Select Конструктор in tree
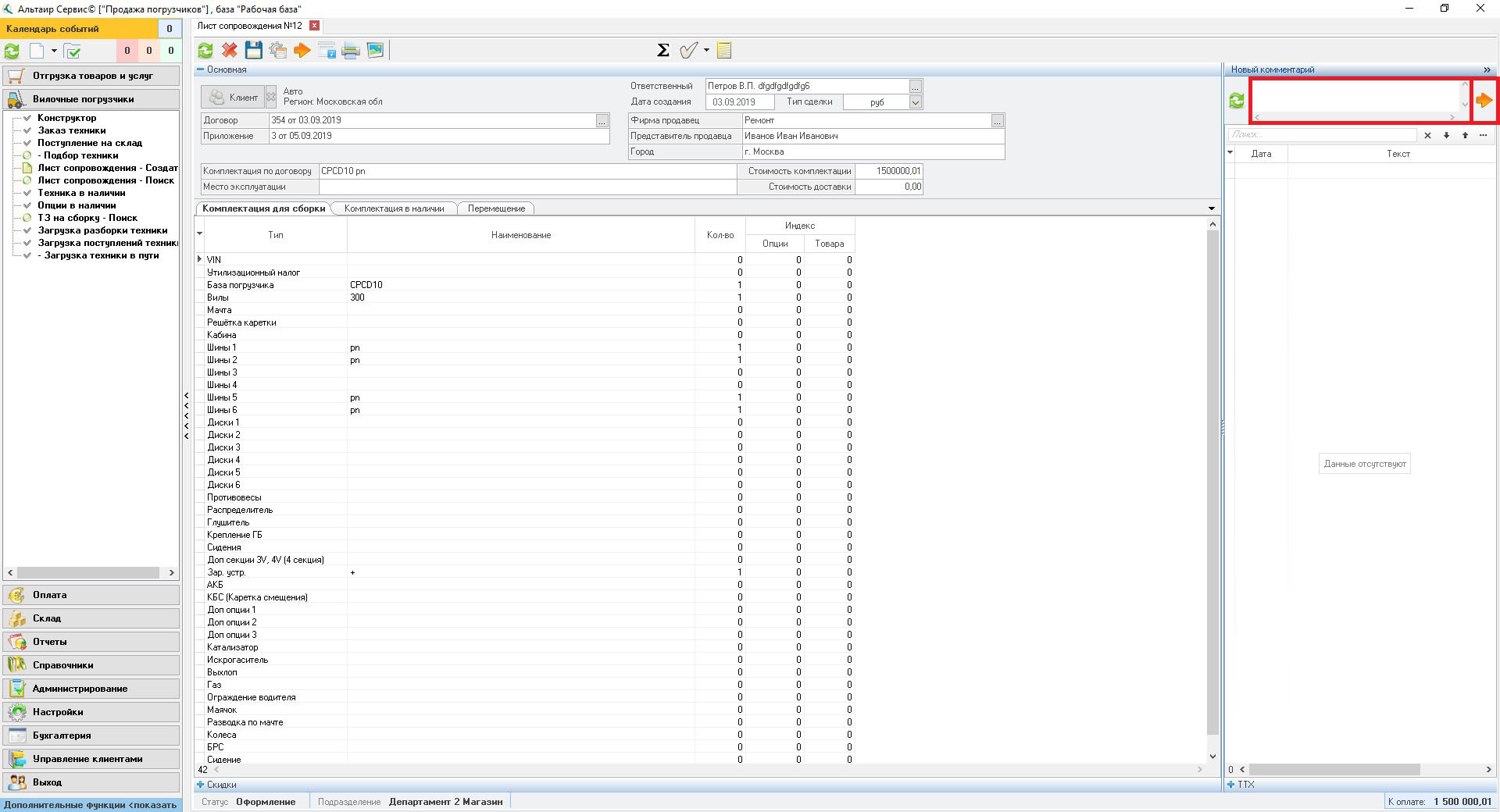Viewport: 1500px width, 812px height. 66,118
